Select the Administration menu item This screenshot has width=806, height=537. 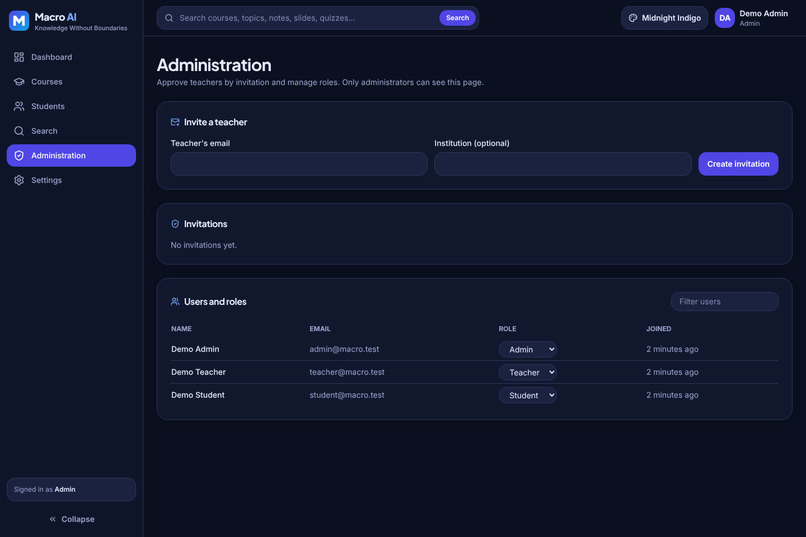pos(71,156)
